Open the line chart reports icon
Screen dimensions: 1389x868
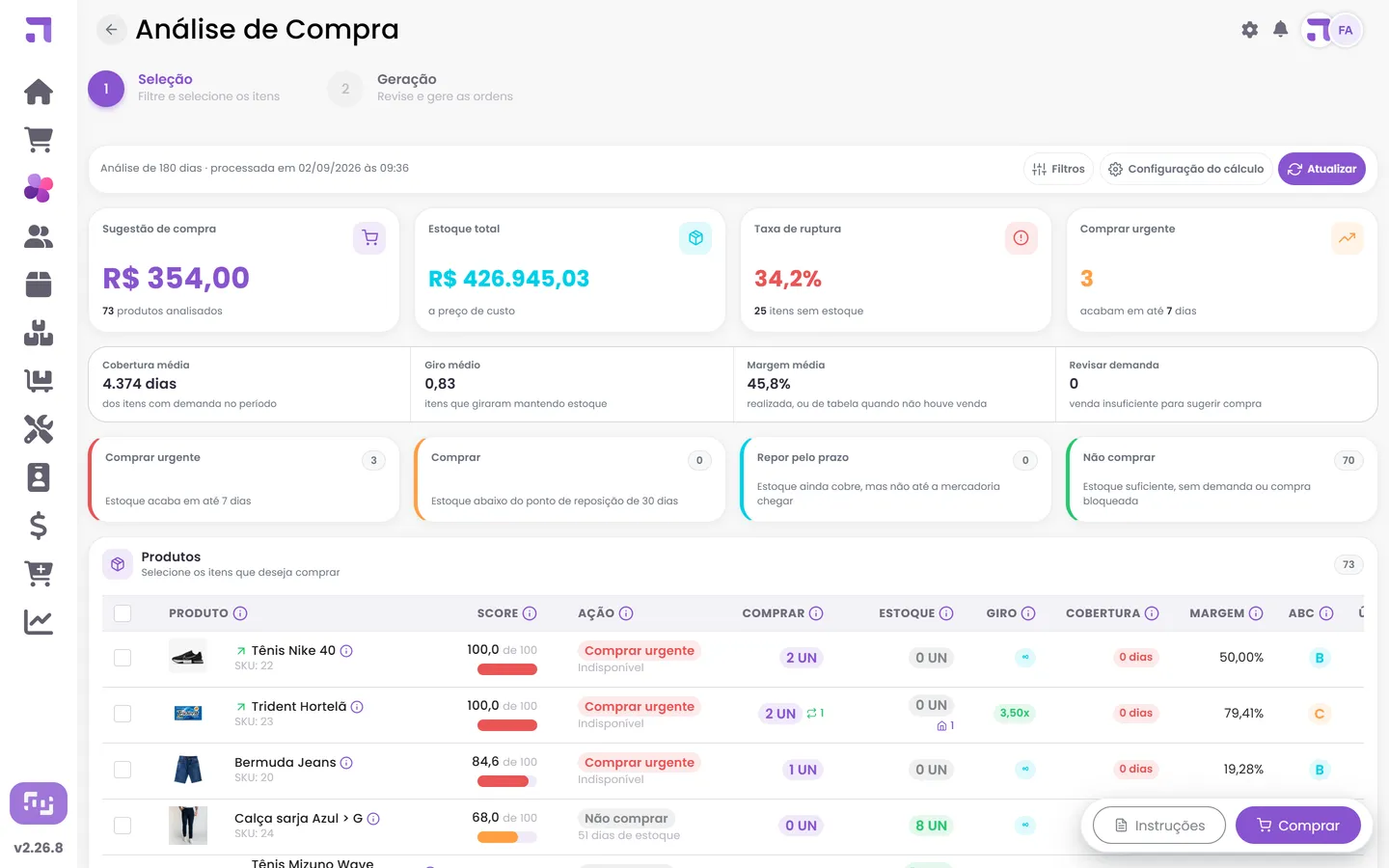coord(39,622)
